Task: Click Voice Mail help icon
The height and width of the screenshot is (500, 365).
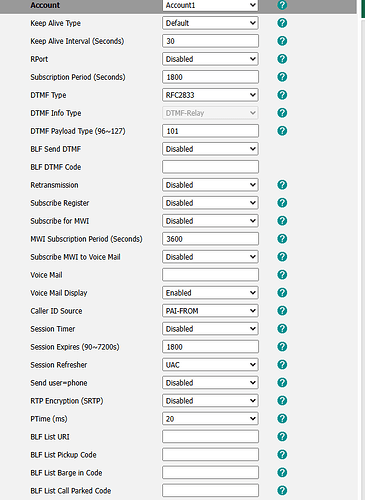Action: coord(282,275)
